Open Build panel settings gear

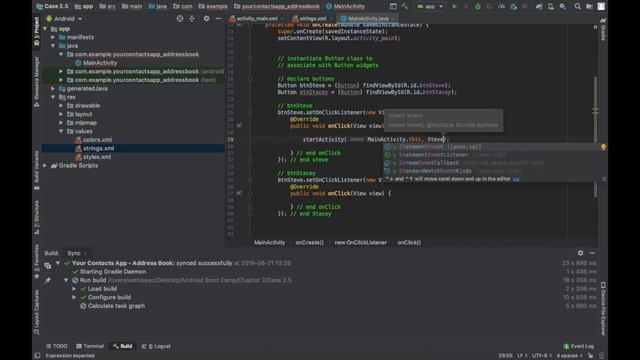tap(580, 253)
